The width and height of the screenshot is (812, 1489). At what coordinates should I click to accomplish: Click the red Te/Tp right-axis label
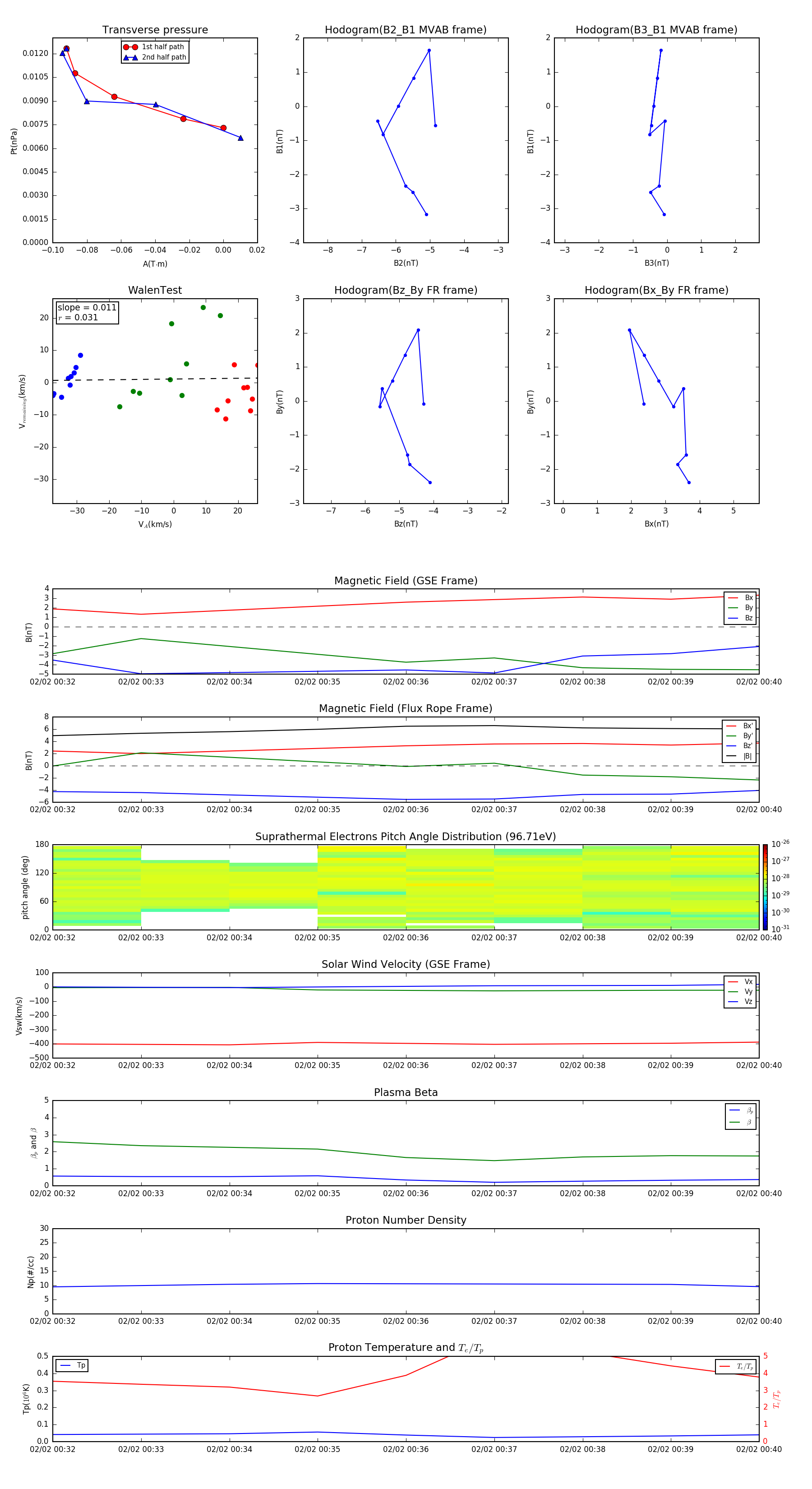pos(776,1399)
